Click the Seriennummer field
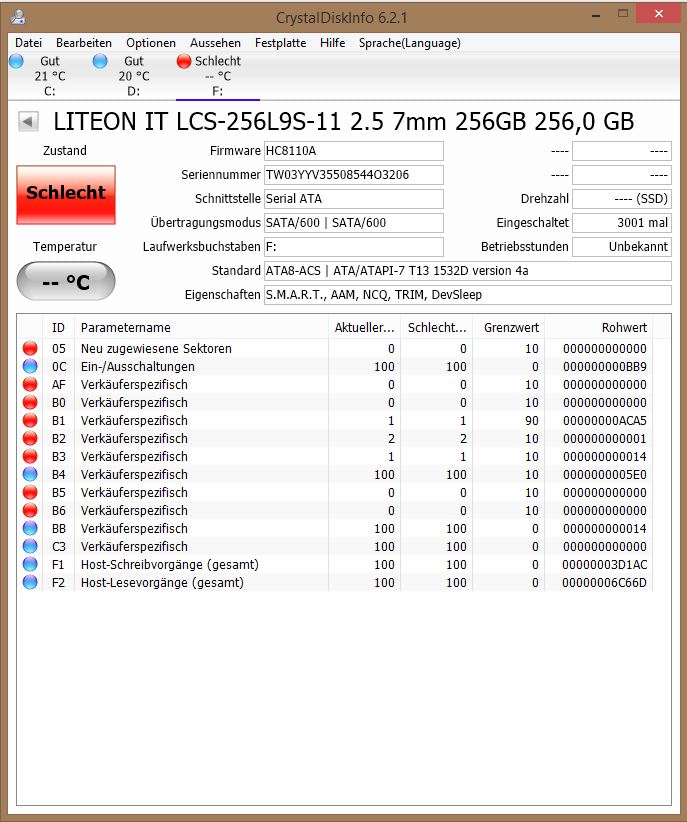 pos(353,175)
